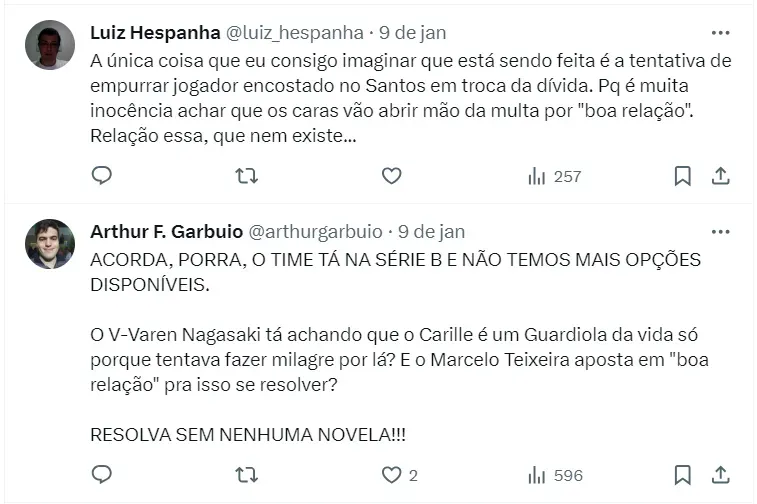This screenshot has width=757, height=504.
Task: Open Luiz Hespanha's profile picture
Action: click(50, 45)
